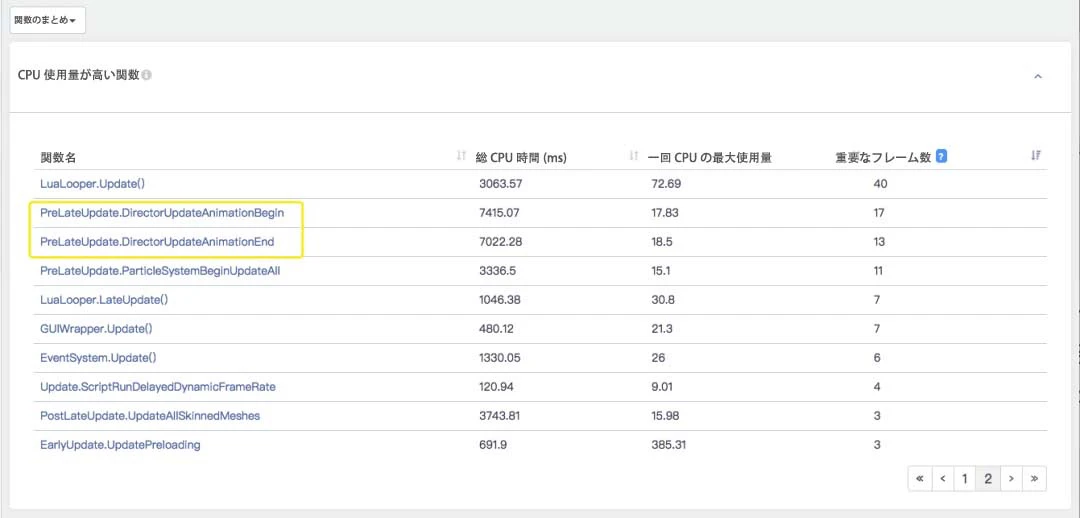Go to previous page pagination button
This screenshot has width=1080, height=518.
pos(943,479)
